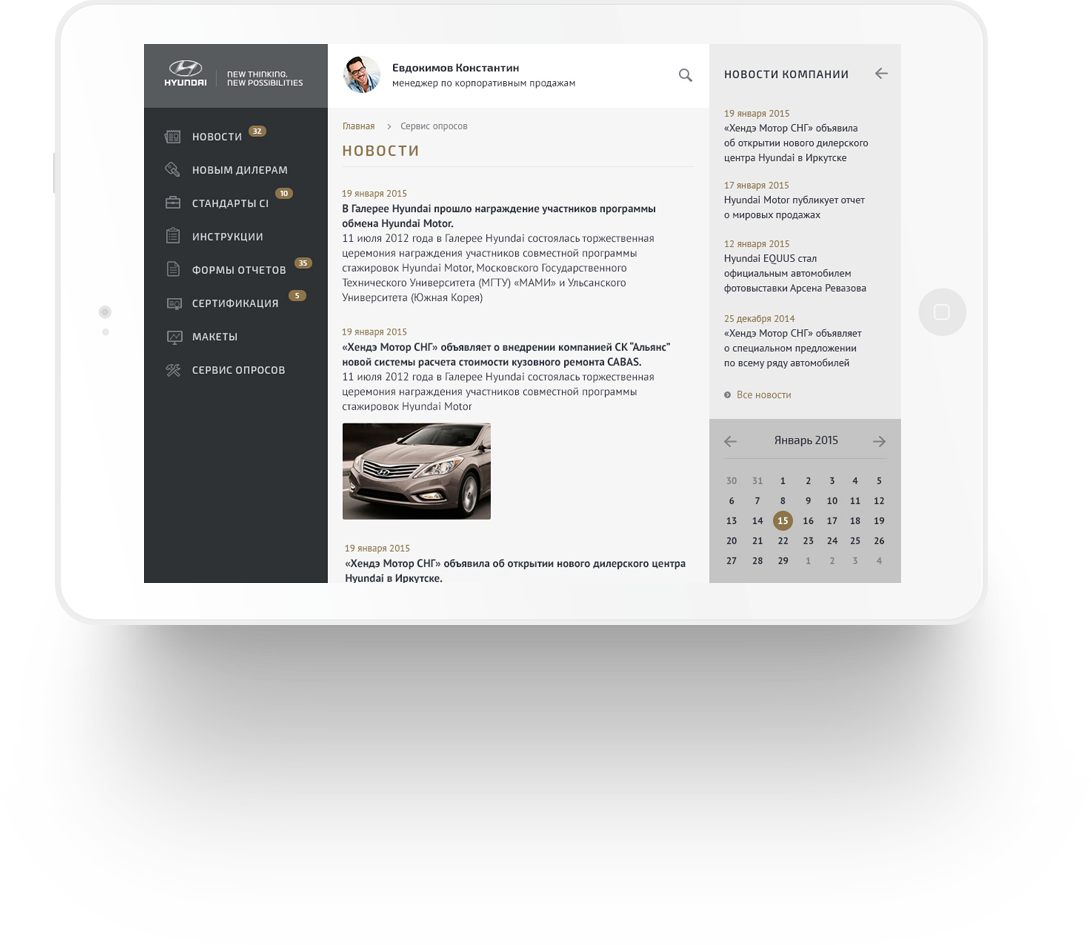This screenshot has width=1091, height=945.
Task: Click the chart icon beside Макеты
Action: pos(174,337)
